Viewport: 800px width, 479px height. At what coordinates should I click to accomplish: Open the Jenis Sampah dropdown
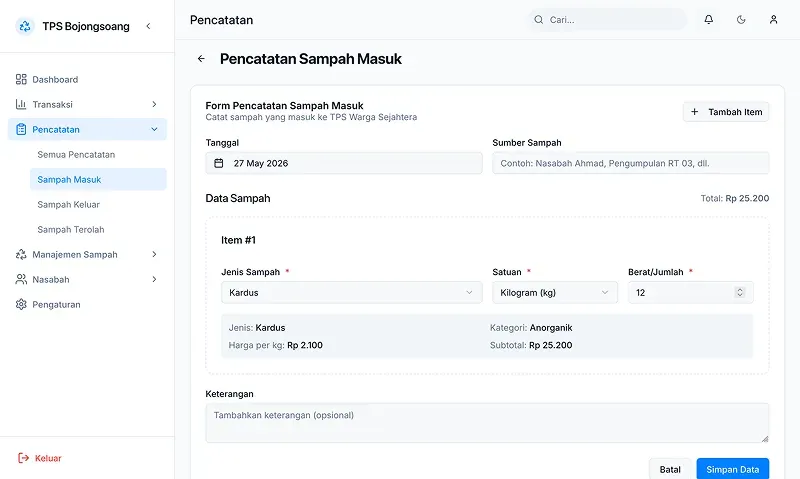coord(352,292)
